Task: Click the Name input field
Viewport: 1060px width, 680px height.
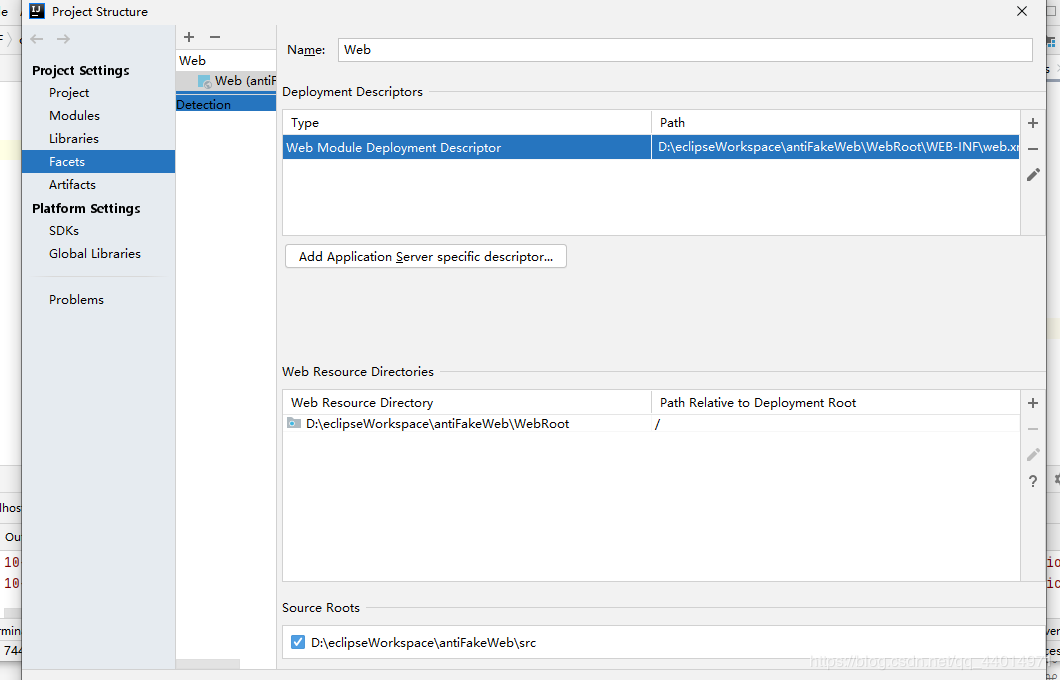Action: point(685,50)
